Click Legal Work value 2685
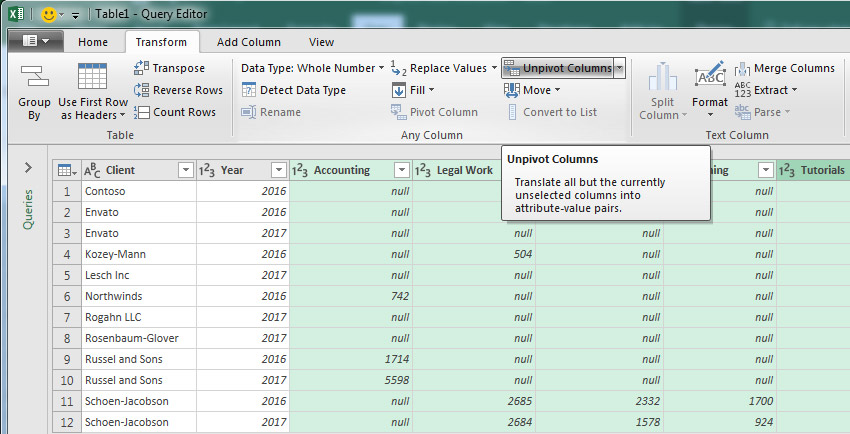The height and width of the screenshot is (434, 850). (474, 401)
